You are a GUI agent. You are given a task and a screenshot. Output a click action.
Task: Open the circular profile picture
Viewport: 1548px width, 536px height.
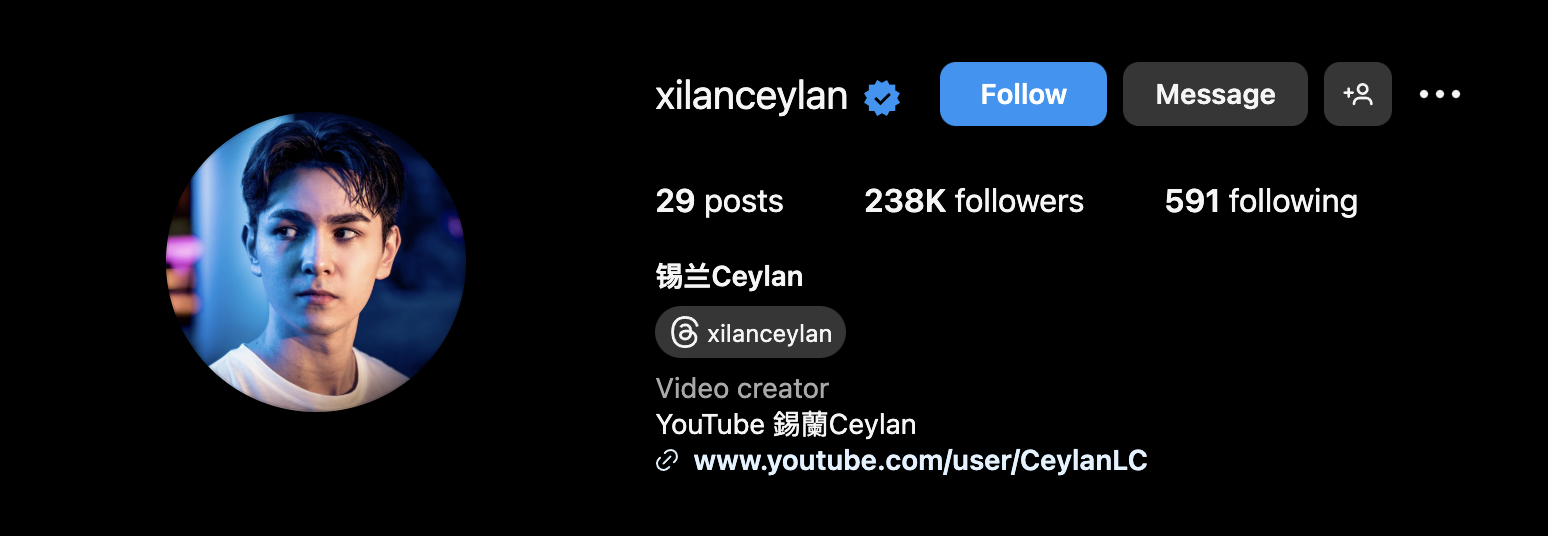tap(316, 262)
